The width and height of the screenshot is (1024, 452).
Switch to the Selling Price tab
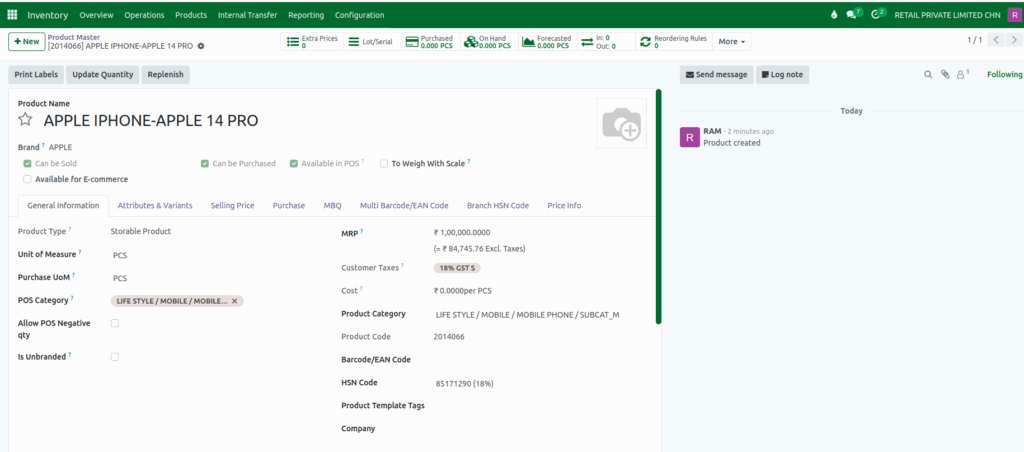click(232, 205)
